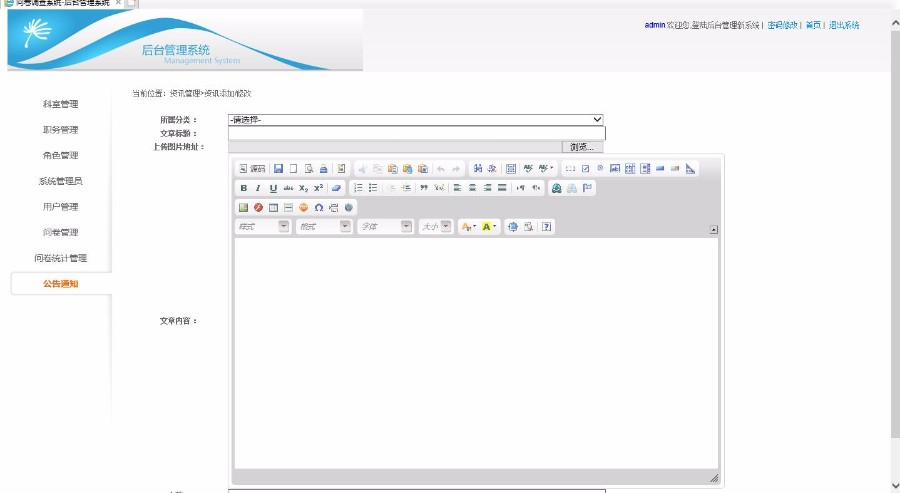Click the Remove Format eraser icon
This screenshot has width=900, height=493.
(336, 188)
